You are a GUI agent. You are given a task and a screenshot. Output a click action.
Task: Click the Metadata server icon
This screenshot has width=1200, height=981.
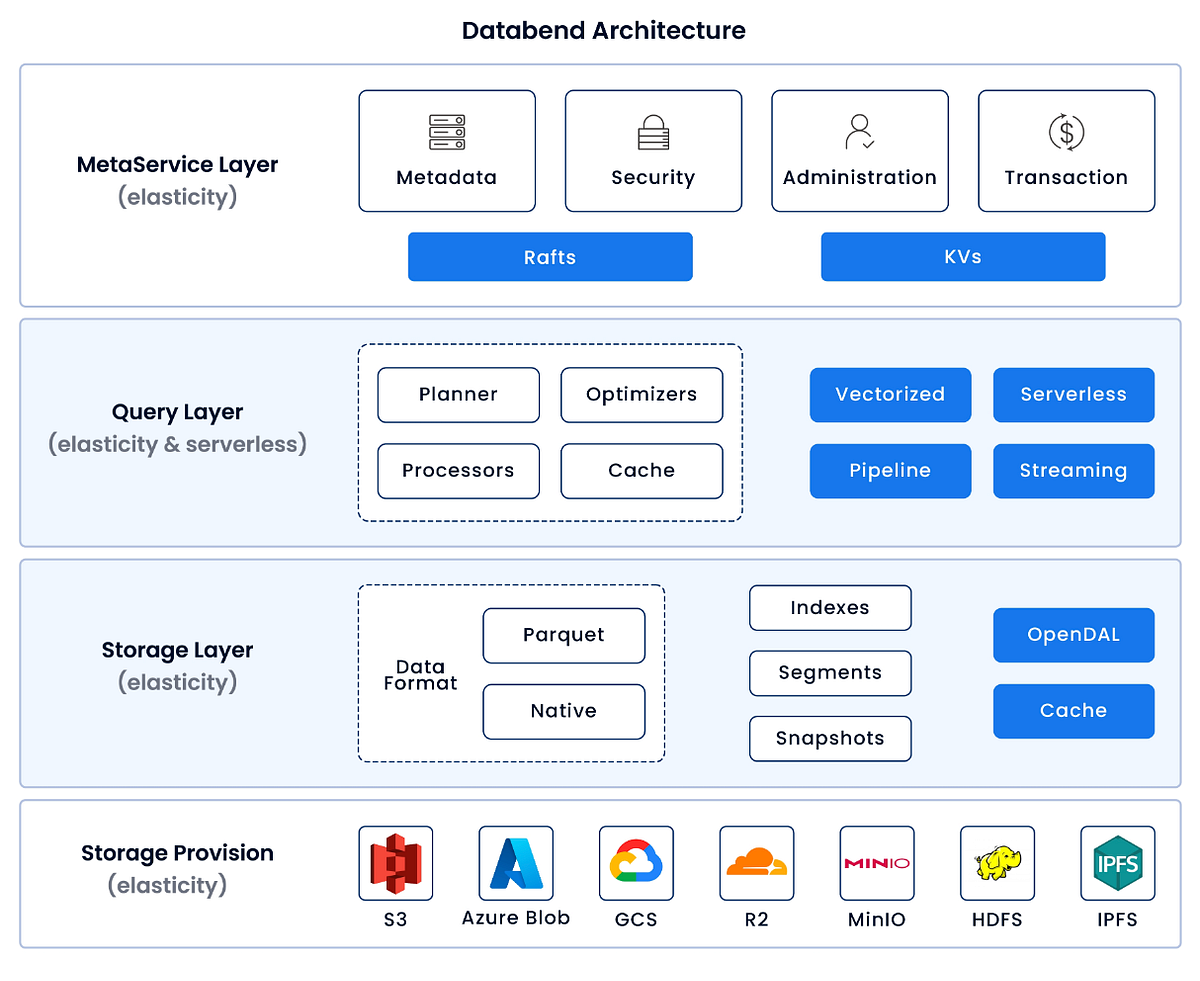(x=447, y=131)
